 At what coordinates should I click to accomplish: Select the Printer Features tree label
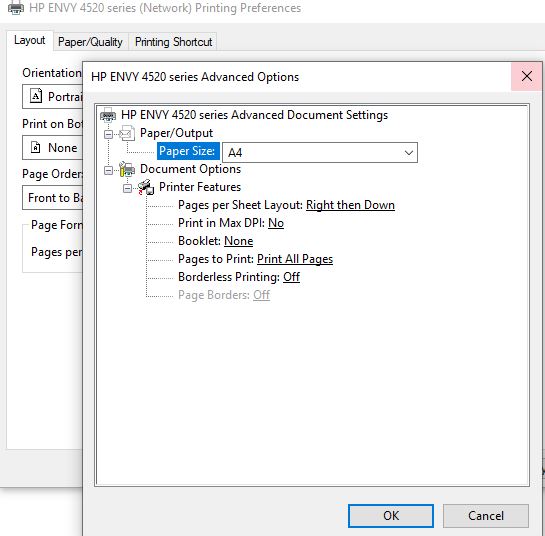200,187
